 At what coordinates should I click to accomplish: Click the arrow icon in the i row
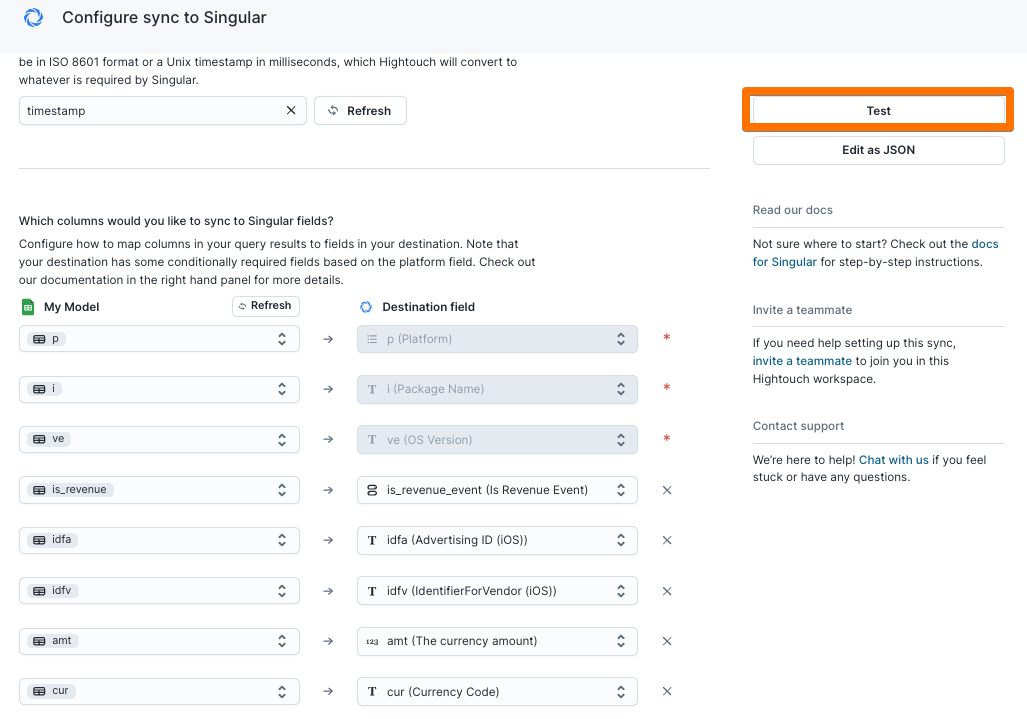pos(328,389)
